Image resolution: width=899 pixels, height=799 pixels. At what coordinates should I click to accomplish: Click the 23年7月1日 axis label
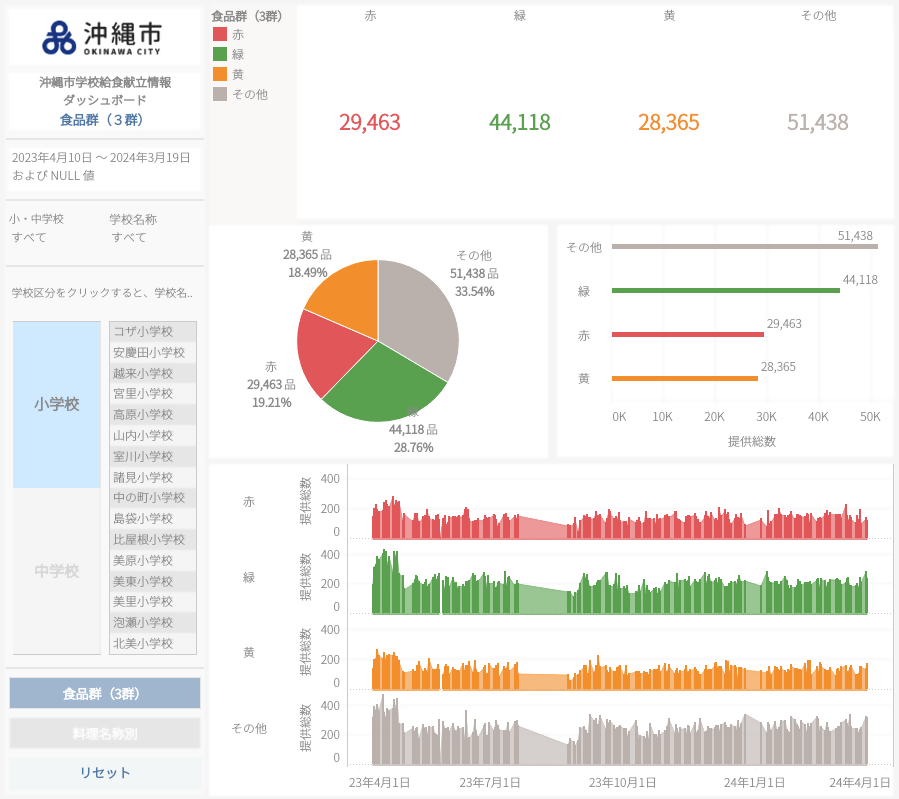[490, 782]
